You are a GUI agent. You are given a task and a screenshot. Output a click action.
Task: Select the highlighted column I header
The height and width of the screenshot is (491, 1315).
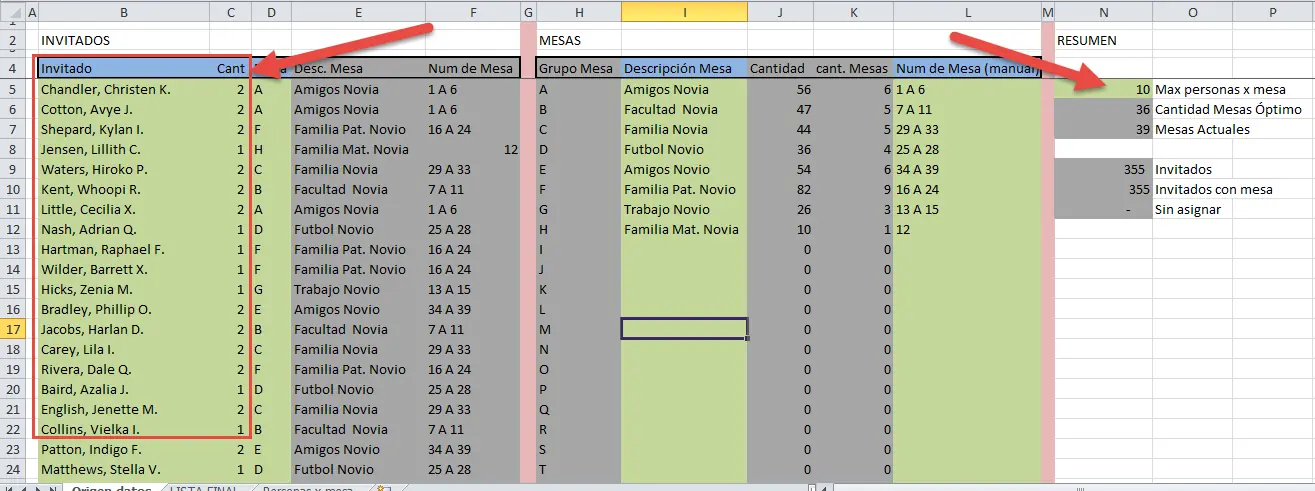pyautogui.click(x=684, y=12)
